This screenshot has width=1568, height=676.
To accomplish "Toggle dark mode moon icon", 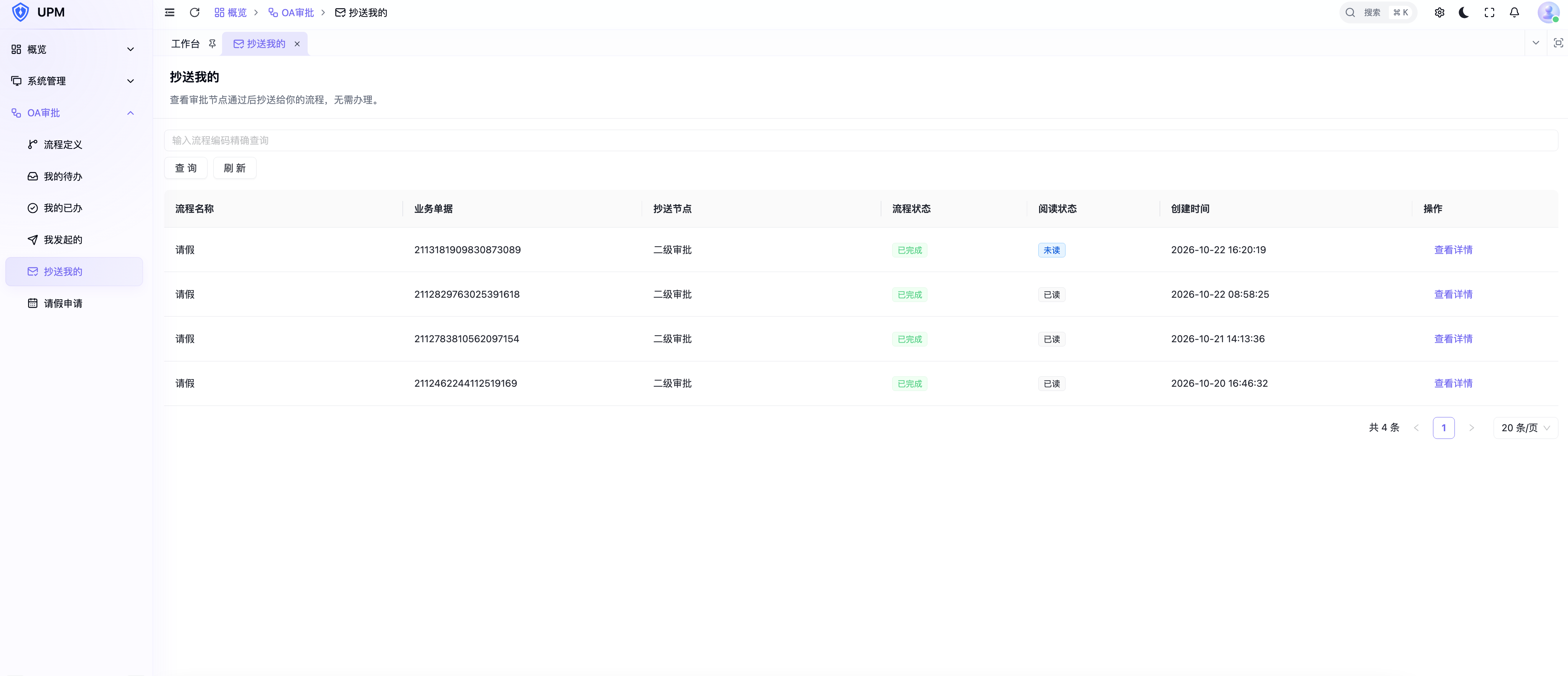I will tap(1464, 12).
